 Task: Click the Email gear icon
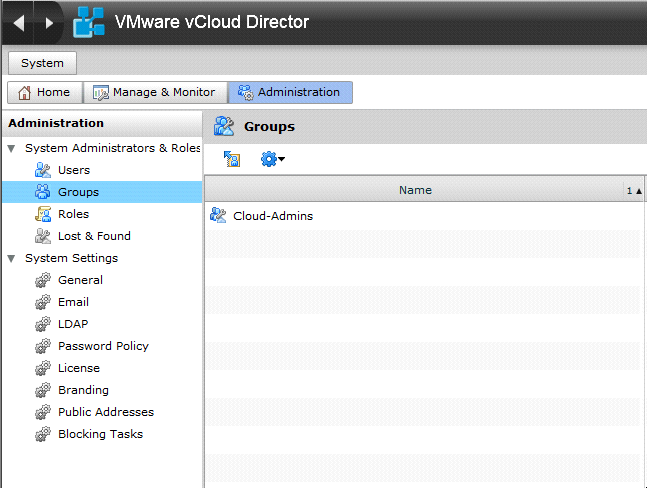pos(43,302)
